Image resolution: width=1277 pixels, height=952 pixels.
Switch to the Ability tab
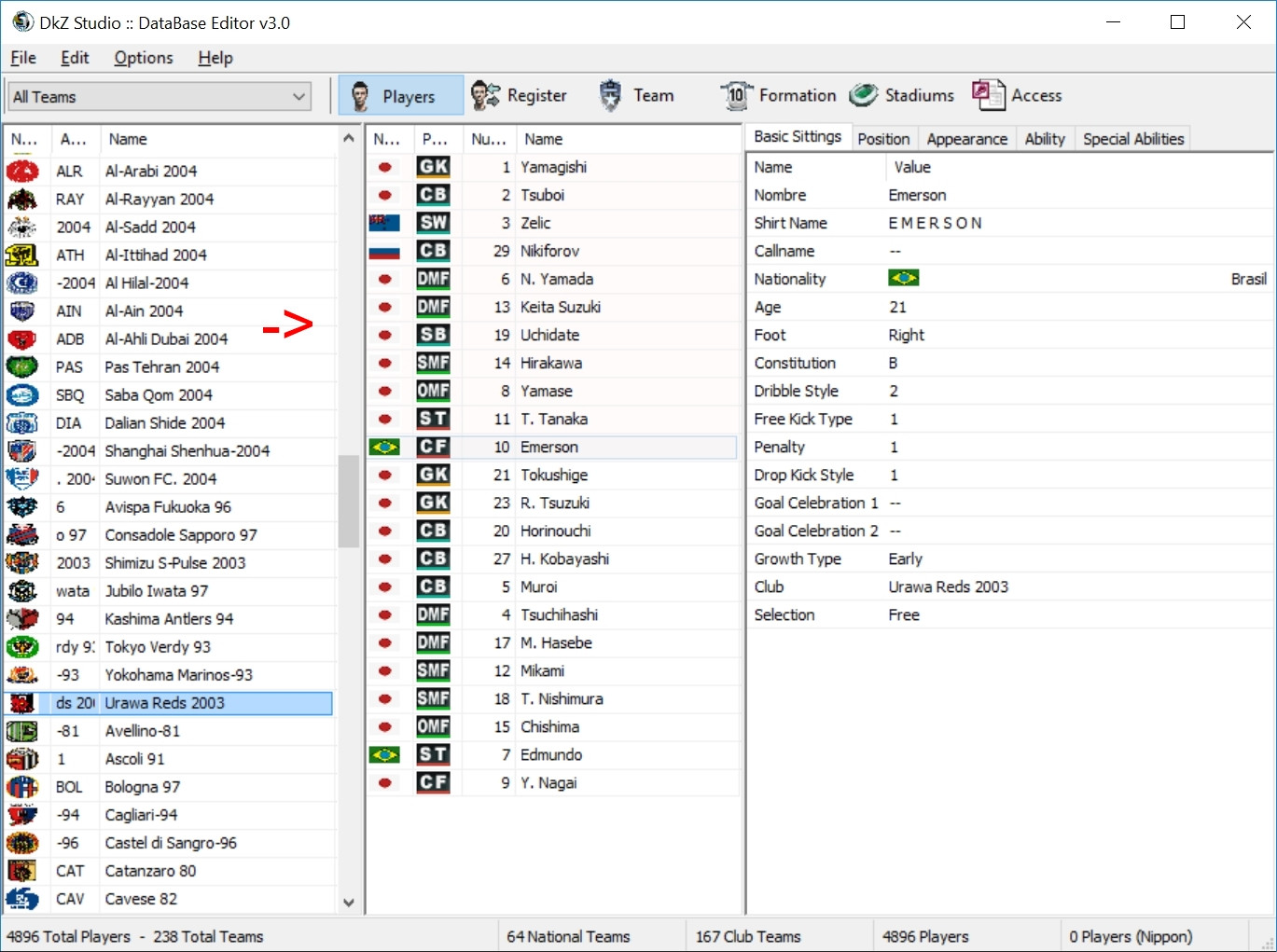coord(1045,139)
